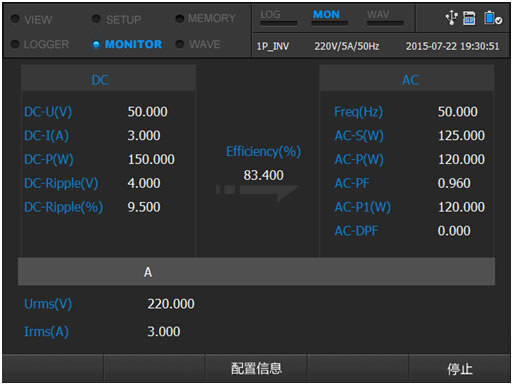Switch to the LOG tab
The height and width of the screenshot is (385, 513).
[278, 17]
